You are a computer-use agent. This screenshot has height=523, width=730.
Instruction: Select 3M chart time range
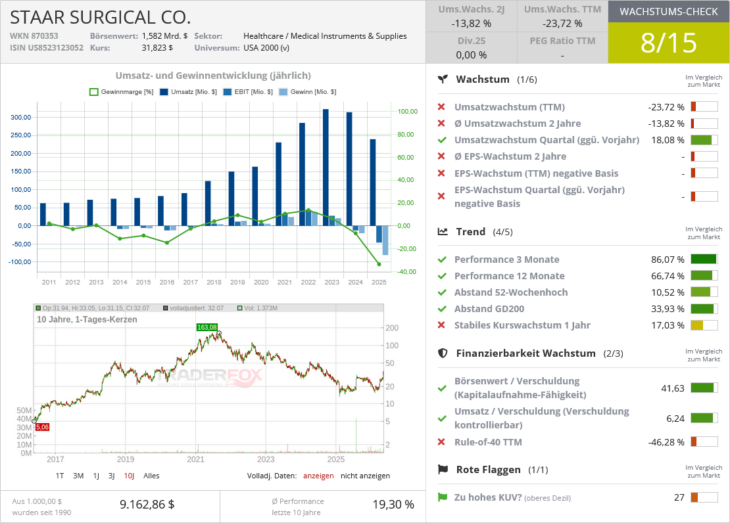[78, 475]
